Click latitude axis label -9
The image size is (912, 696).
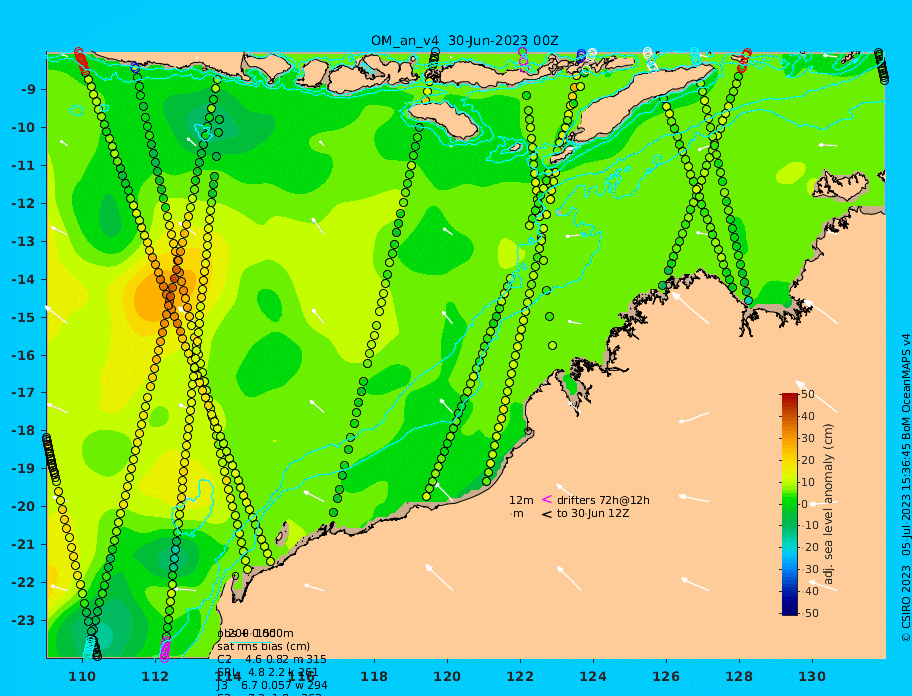point(28,90)
